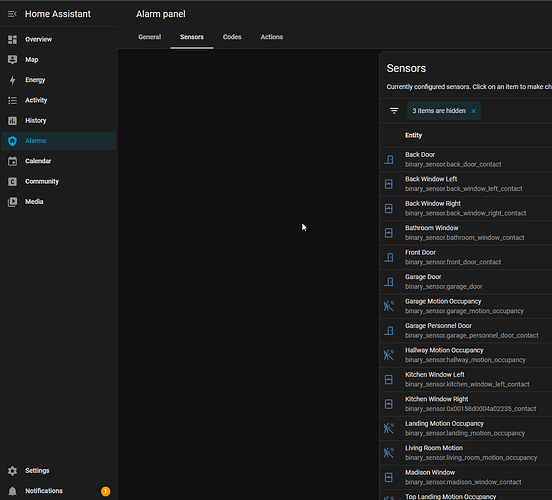Open the Calendar sidebar item

coord(58,161)
